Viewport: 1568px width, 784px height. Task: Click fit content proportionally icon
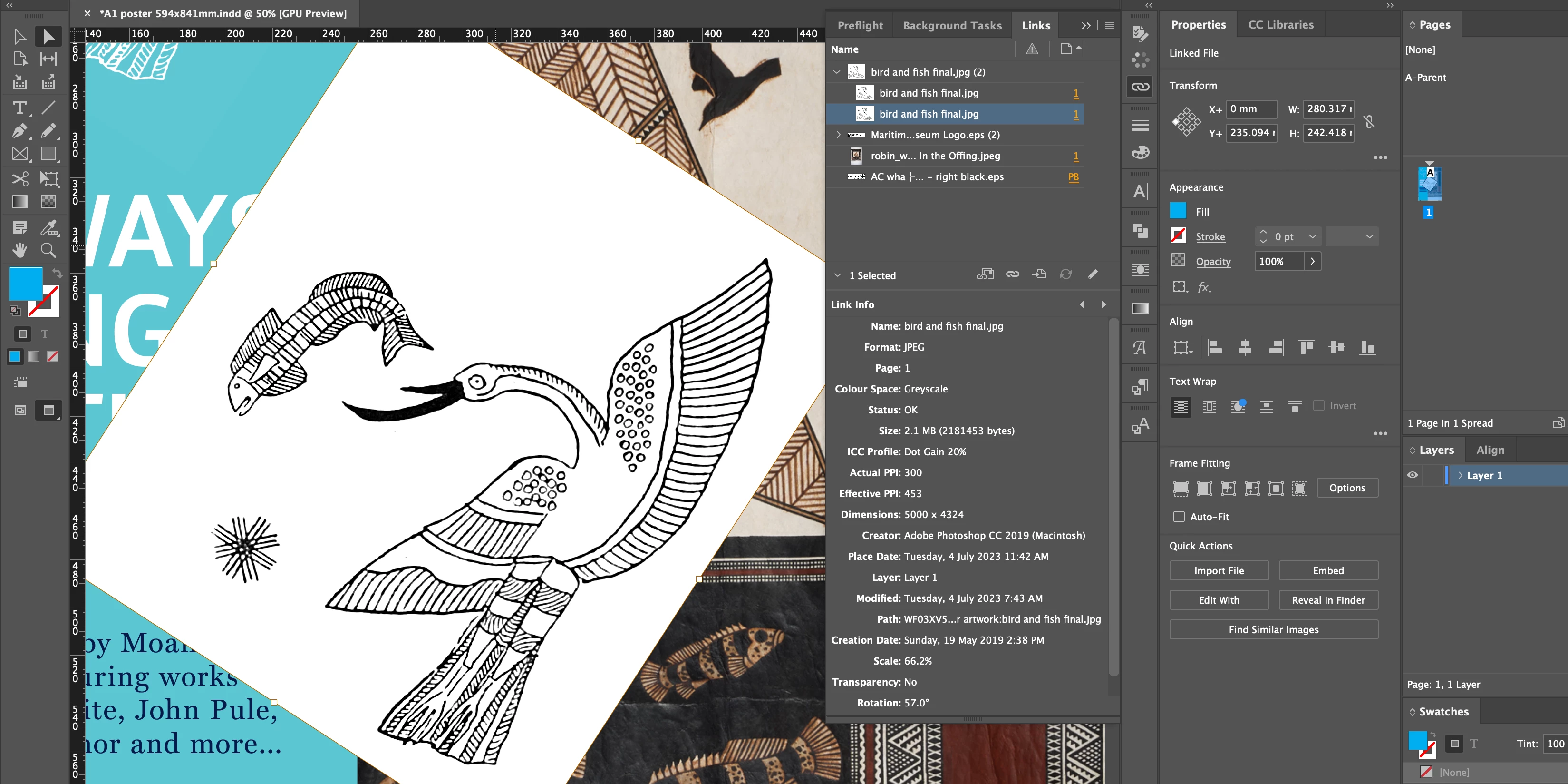coord(1204,488)
